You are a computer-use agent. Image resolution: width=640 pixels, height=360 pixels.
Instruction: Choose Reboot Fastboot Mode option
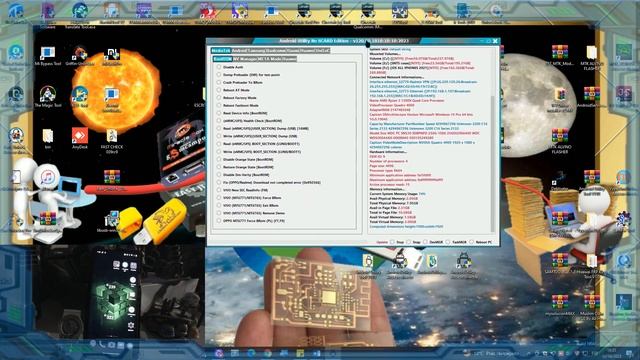pos(238,105)
